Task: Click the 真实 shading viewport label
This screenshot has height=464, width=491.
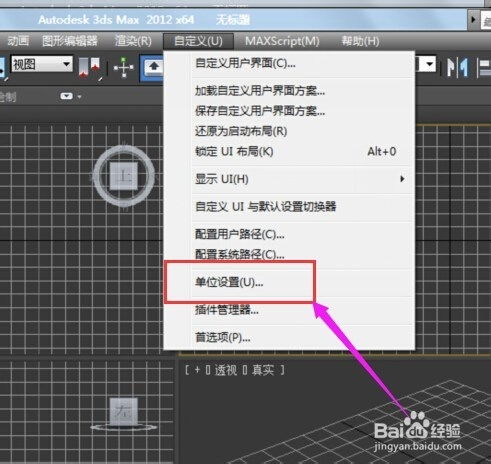Action: point(263,370)
